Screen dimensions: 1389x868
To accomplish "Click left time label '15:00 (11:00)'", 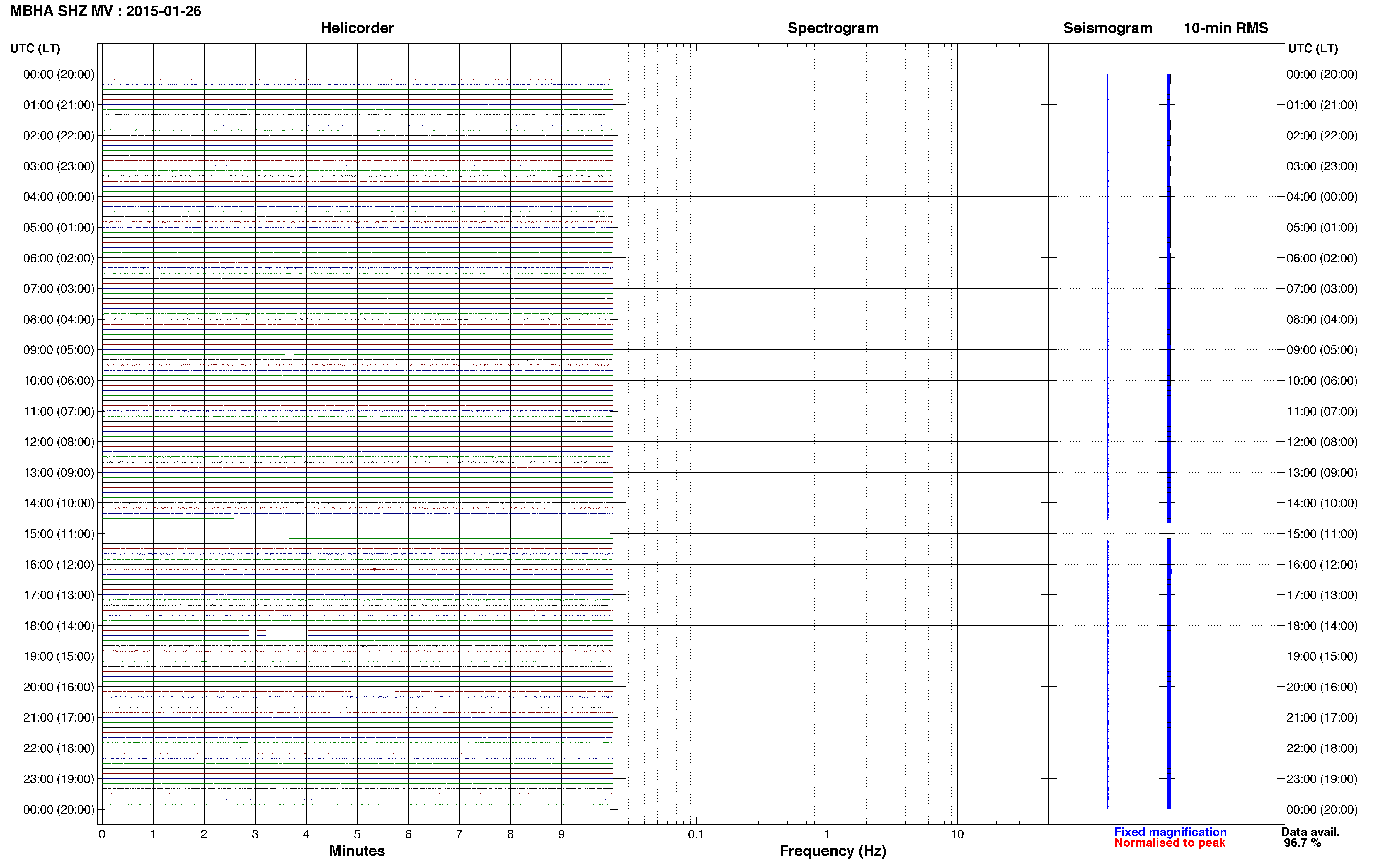I will [x=59, y=534].
